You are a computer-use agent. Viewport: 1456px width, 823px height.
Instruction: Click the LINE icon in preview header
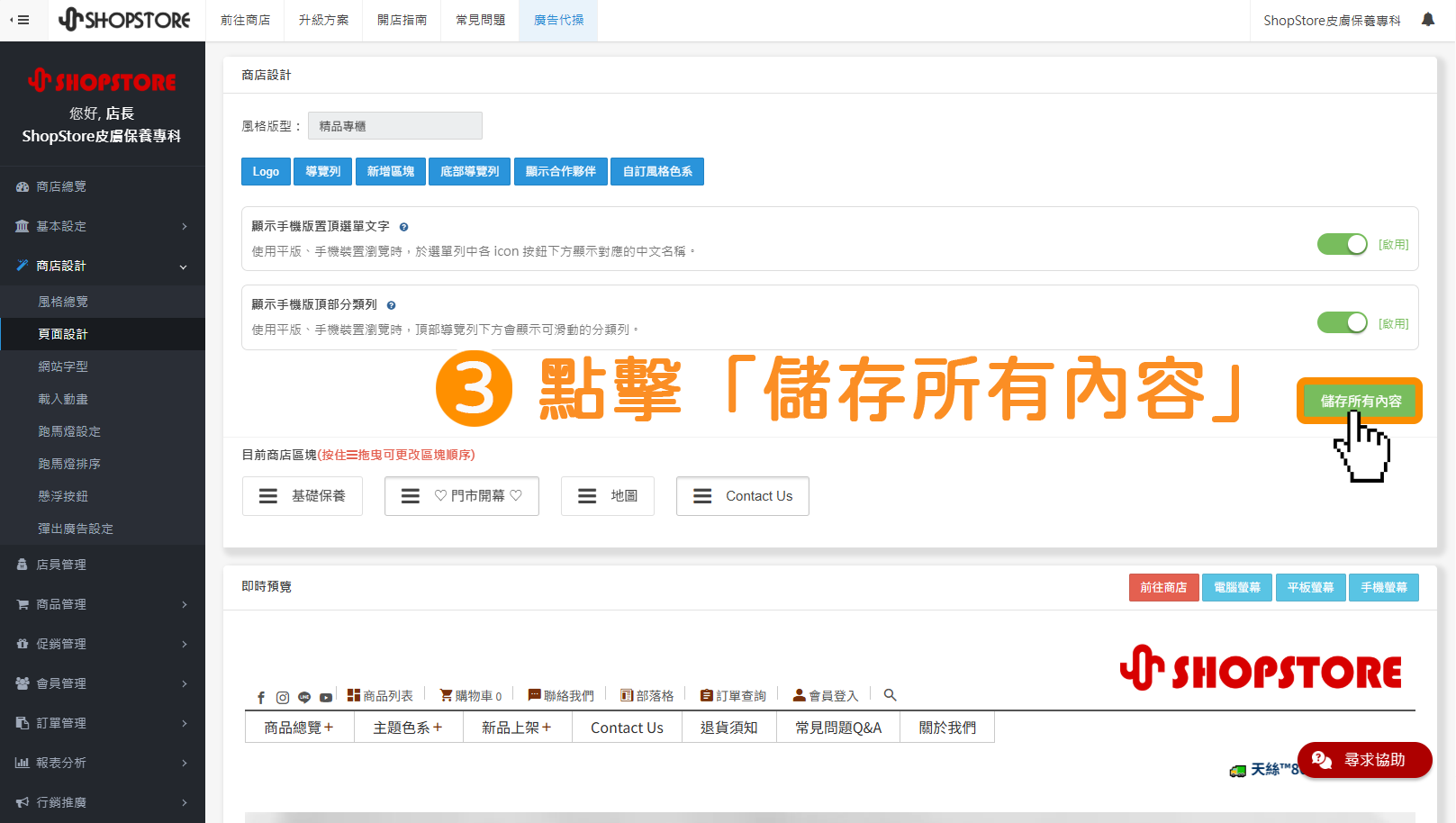coord(304,697)
